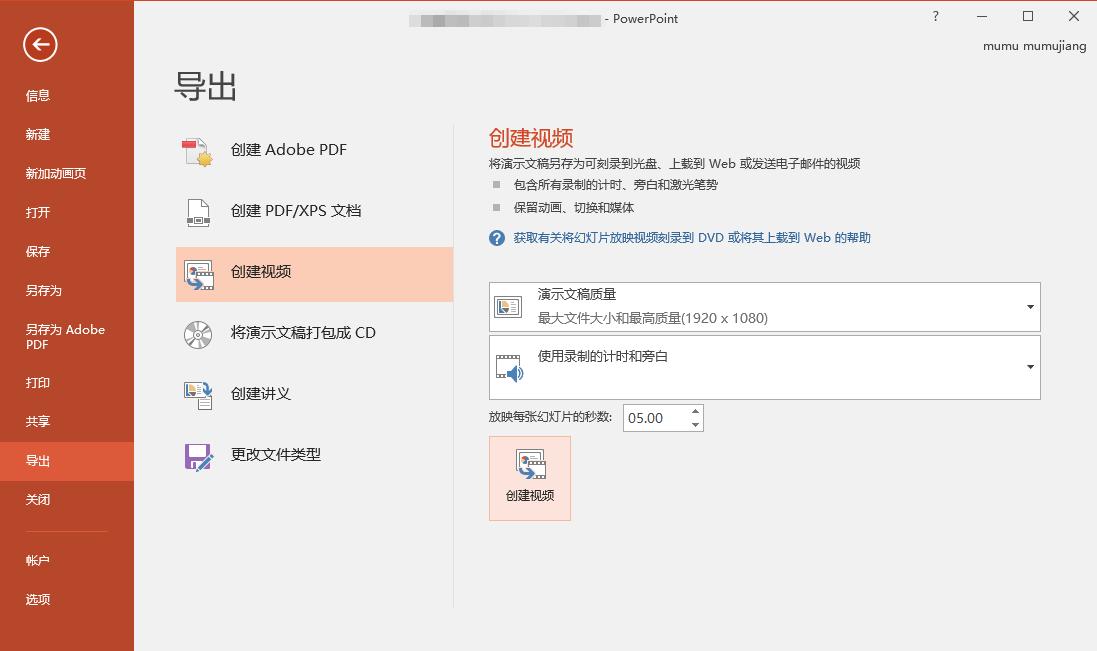Increase seconds per slide with the up stepper
The width and height of the screenshot is (1097, 651).
[695, 411]
